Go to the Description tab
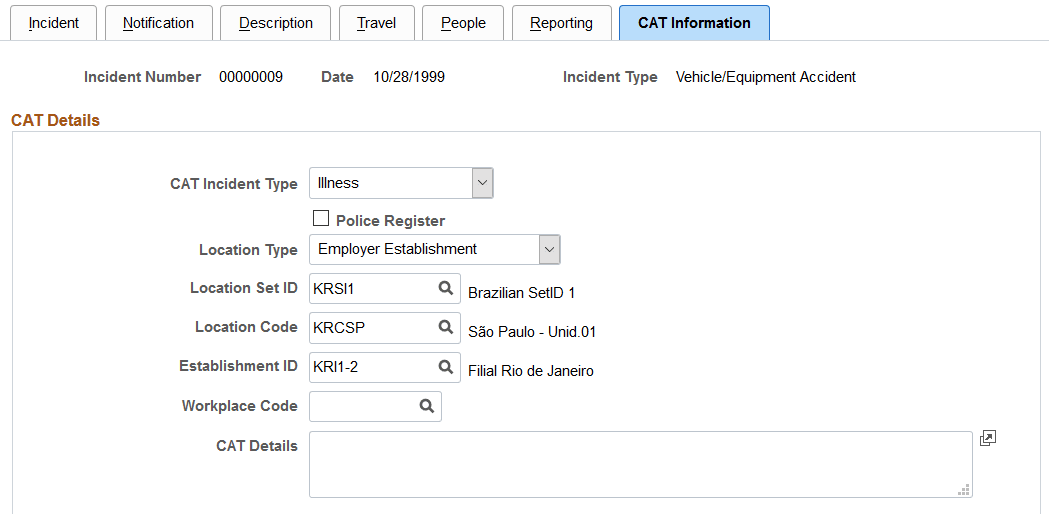The height and width of the screenshot is (514, 1049). click(x=276, y=23)
